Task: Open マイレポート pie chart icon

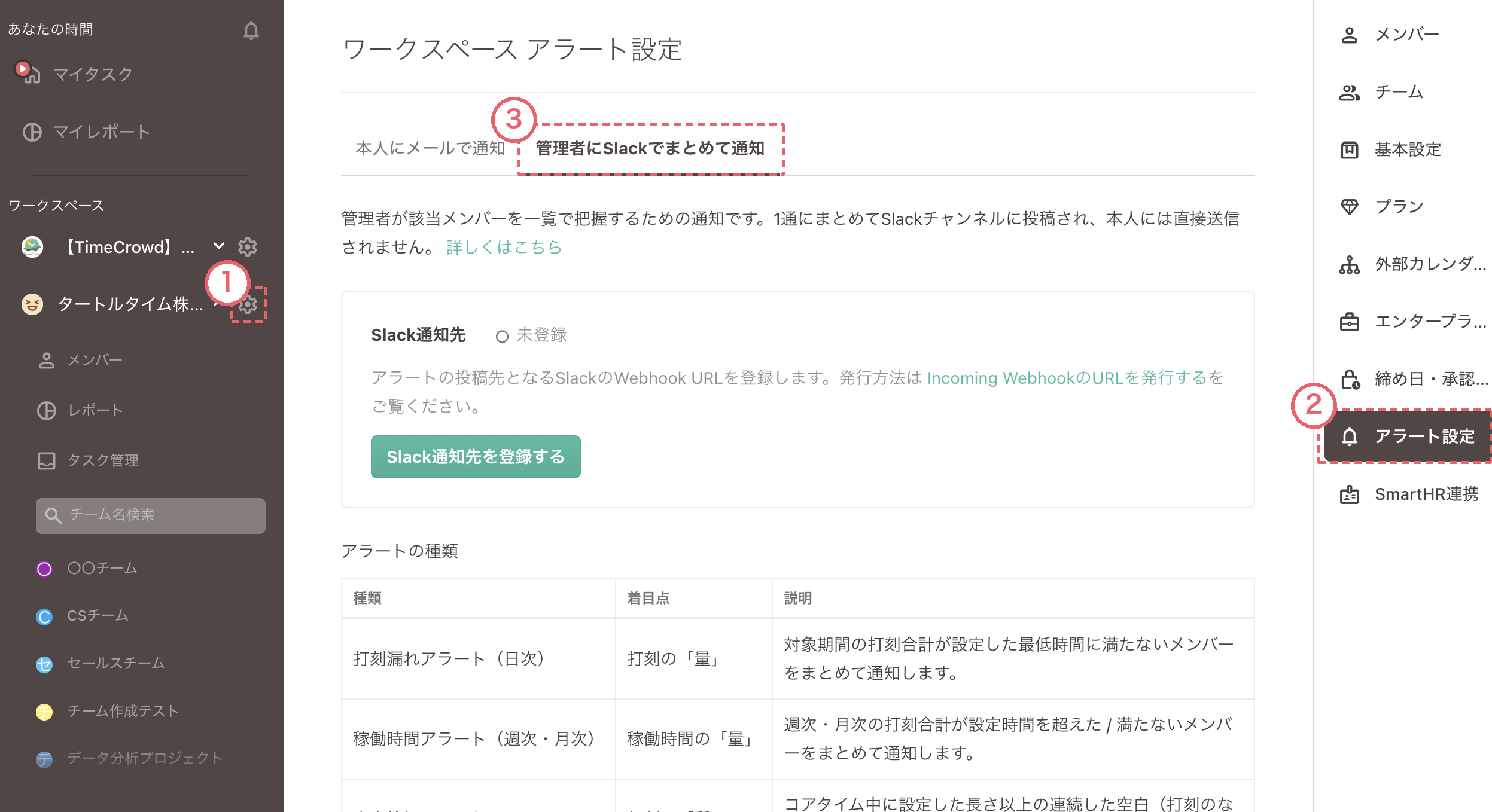Action: coord(32,132)
